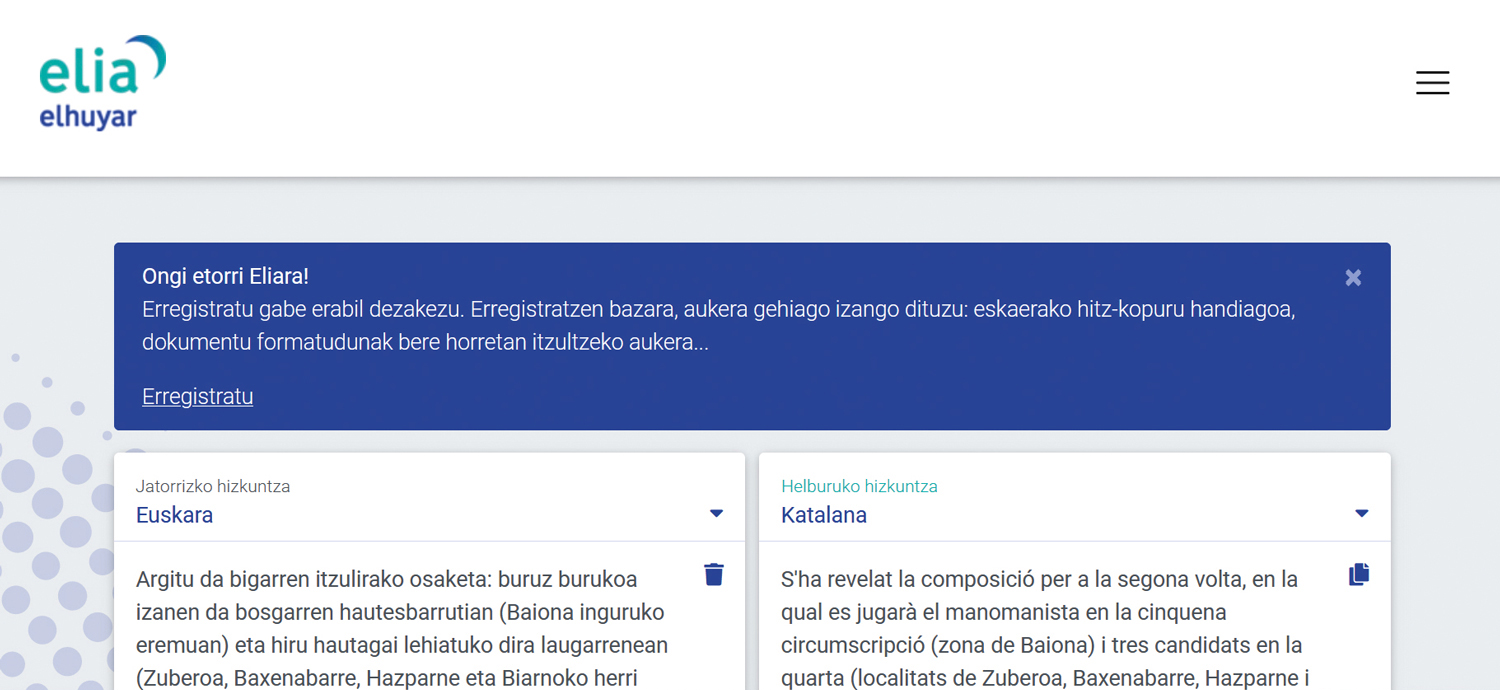Open the hamburger menu
This screenshot has width=1500, height=690.
pyautogui.click(x=1432, y=83)
